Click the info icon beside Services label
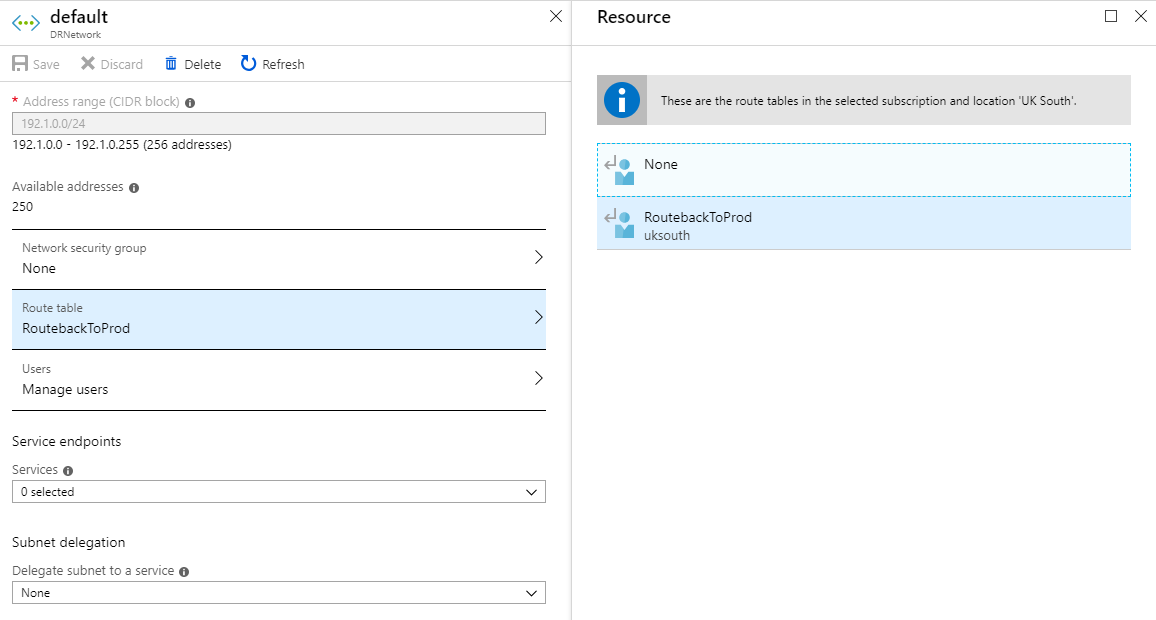Screen dimensions: 1156x620 (x=68, y=471)
